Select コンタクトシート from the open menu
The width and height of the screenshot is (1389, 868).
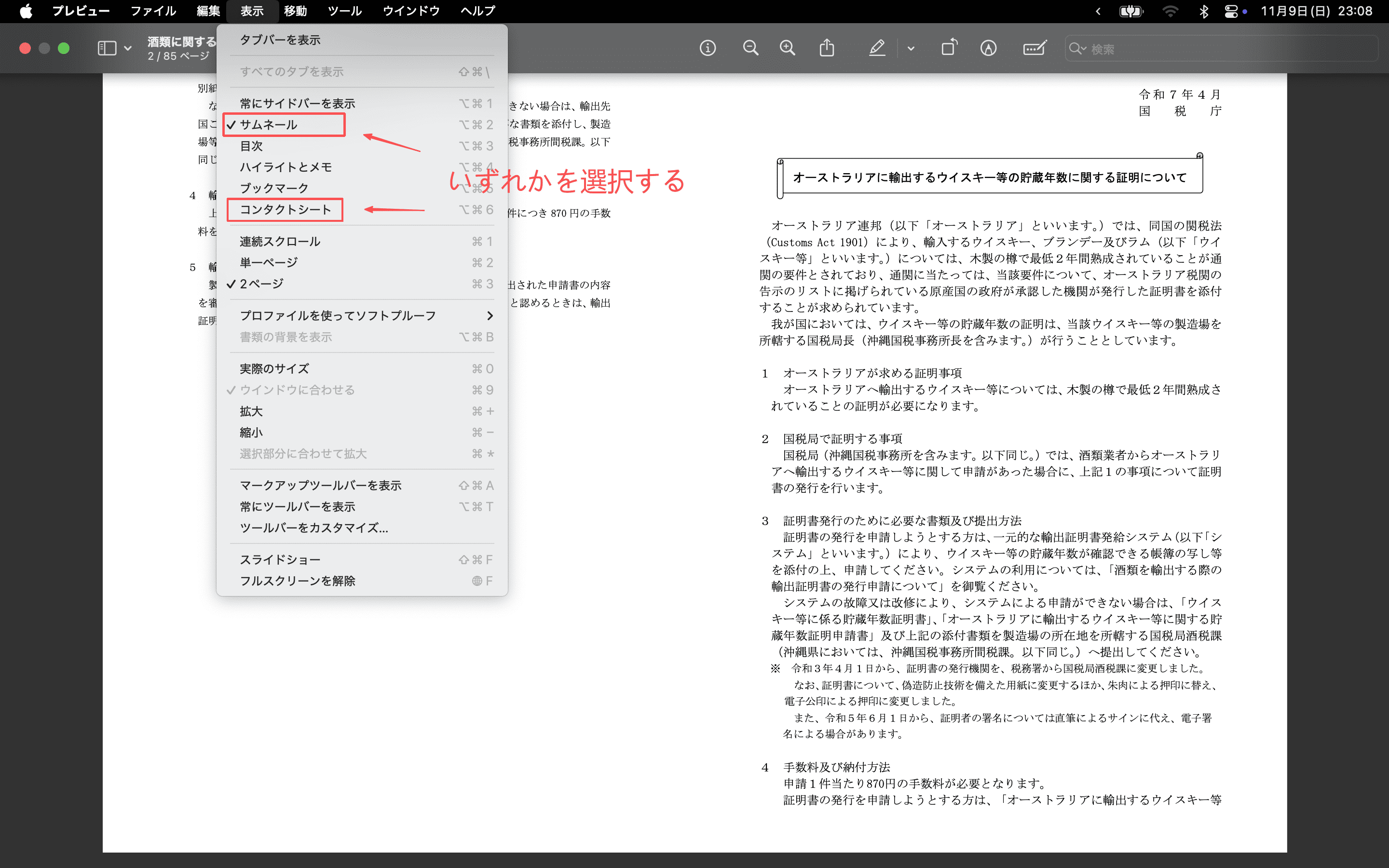[x=285, y=210]
